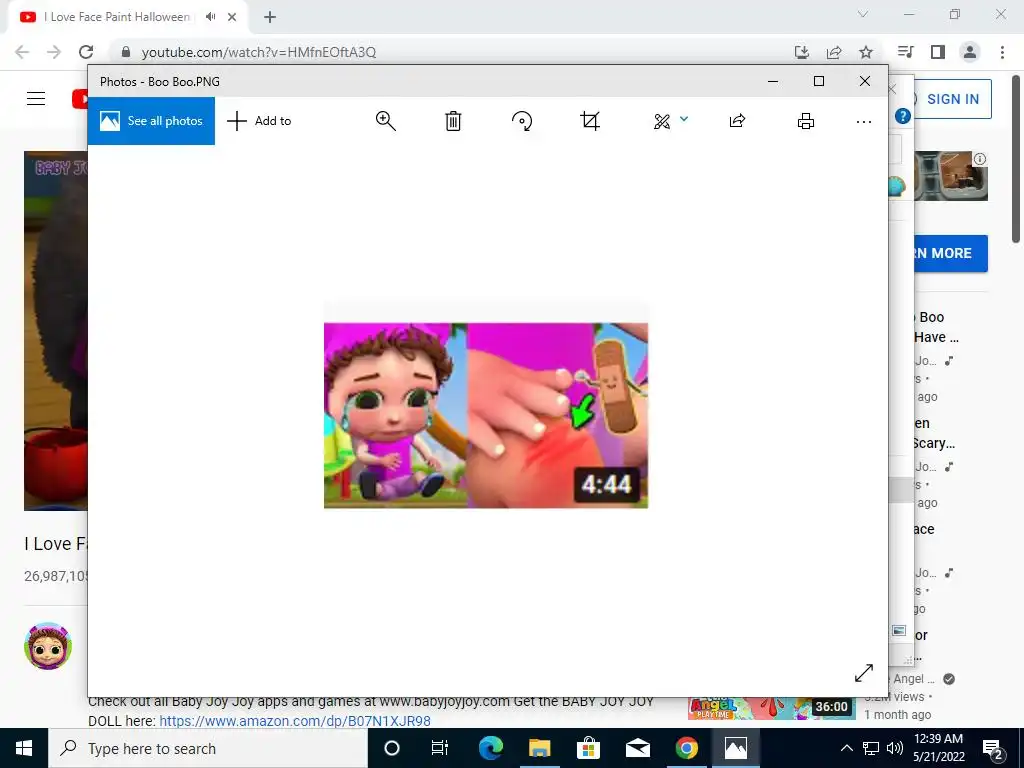Open YouTube hamburger guide menu
Image resolution: width=1024 pixels, height=768 pixels.
click(x=36, y=99)
